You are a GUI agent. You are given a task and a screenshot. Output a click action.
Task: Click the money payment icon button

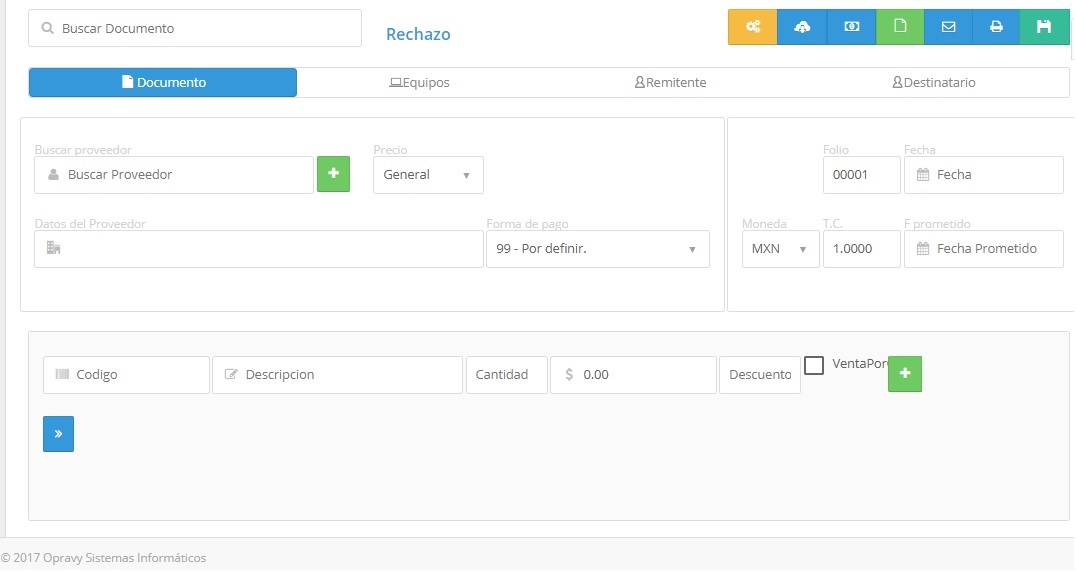[x=851, y=27]
